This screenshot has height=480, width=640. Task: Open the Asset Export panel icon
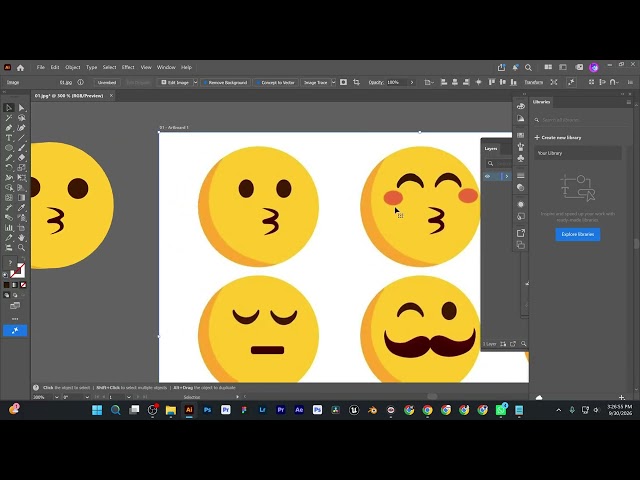tap(521, 233)
